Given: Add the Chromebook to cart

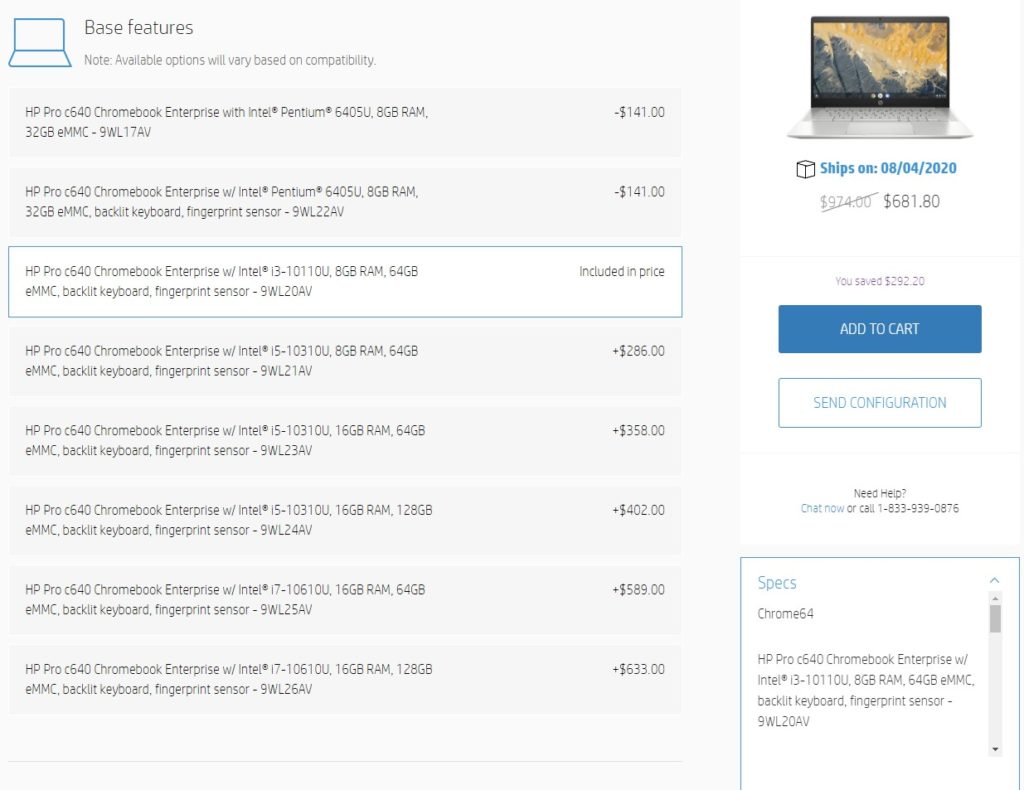Looking at the screenshot, I should point(879,329).
